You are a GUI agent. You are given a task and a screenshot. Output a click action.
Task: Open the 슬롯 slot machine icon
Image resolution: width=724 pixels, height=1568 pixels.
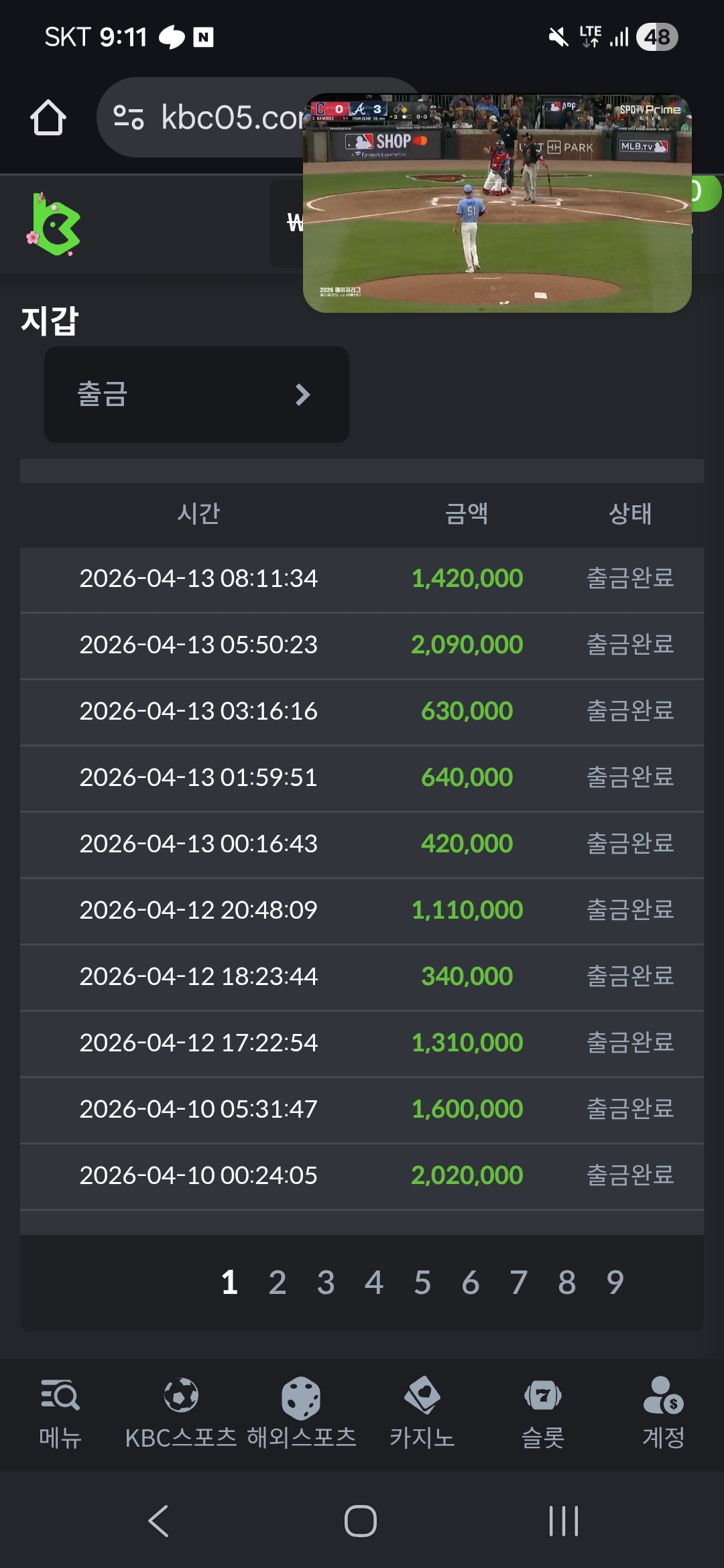pos(543,1396)
